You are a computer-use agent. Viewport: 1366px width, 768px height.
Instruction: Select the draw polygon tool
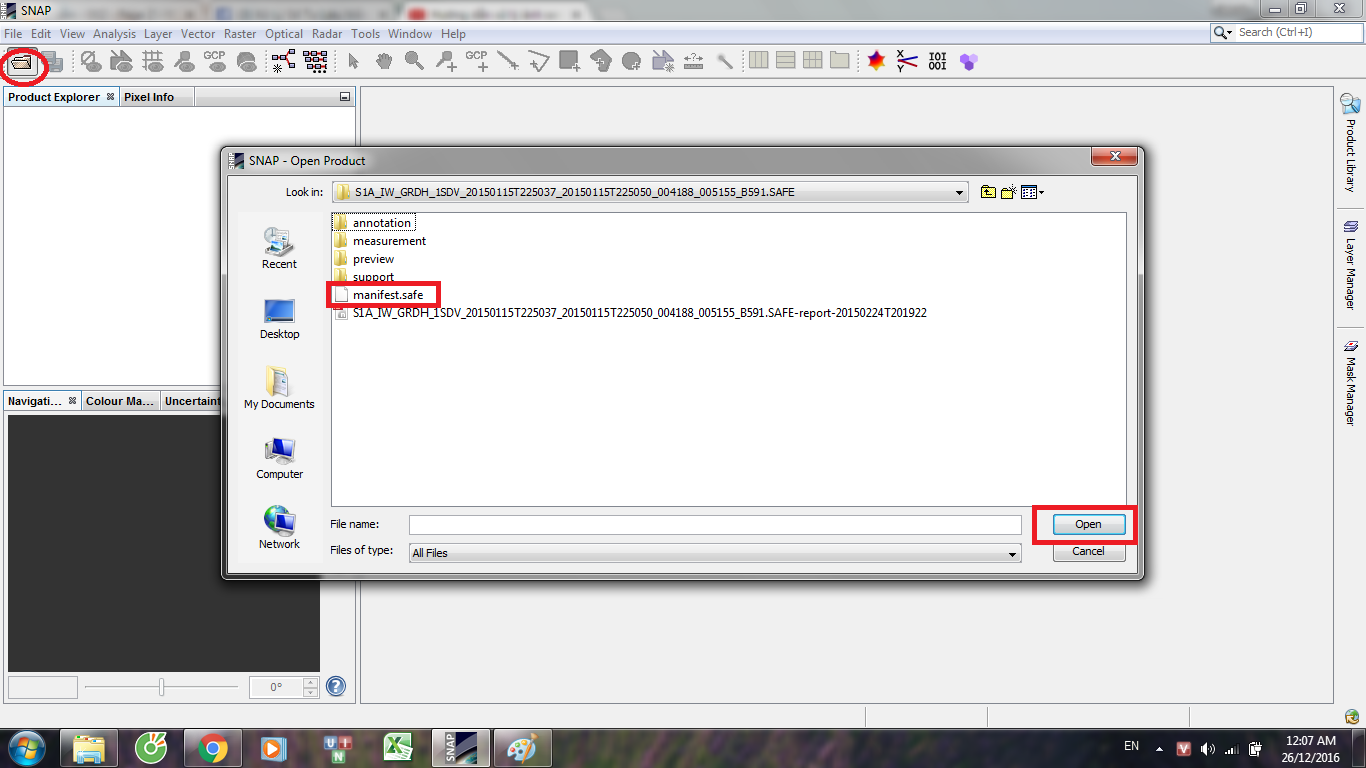coord(601,61)
